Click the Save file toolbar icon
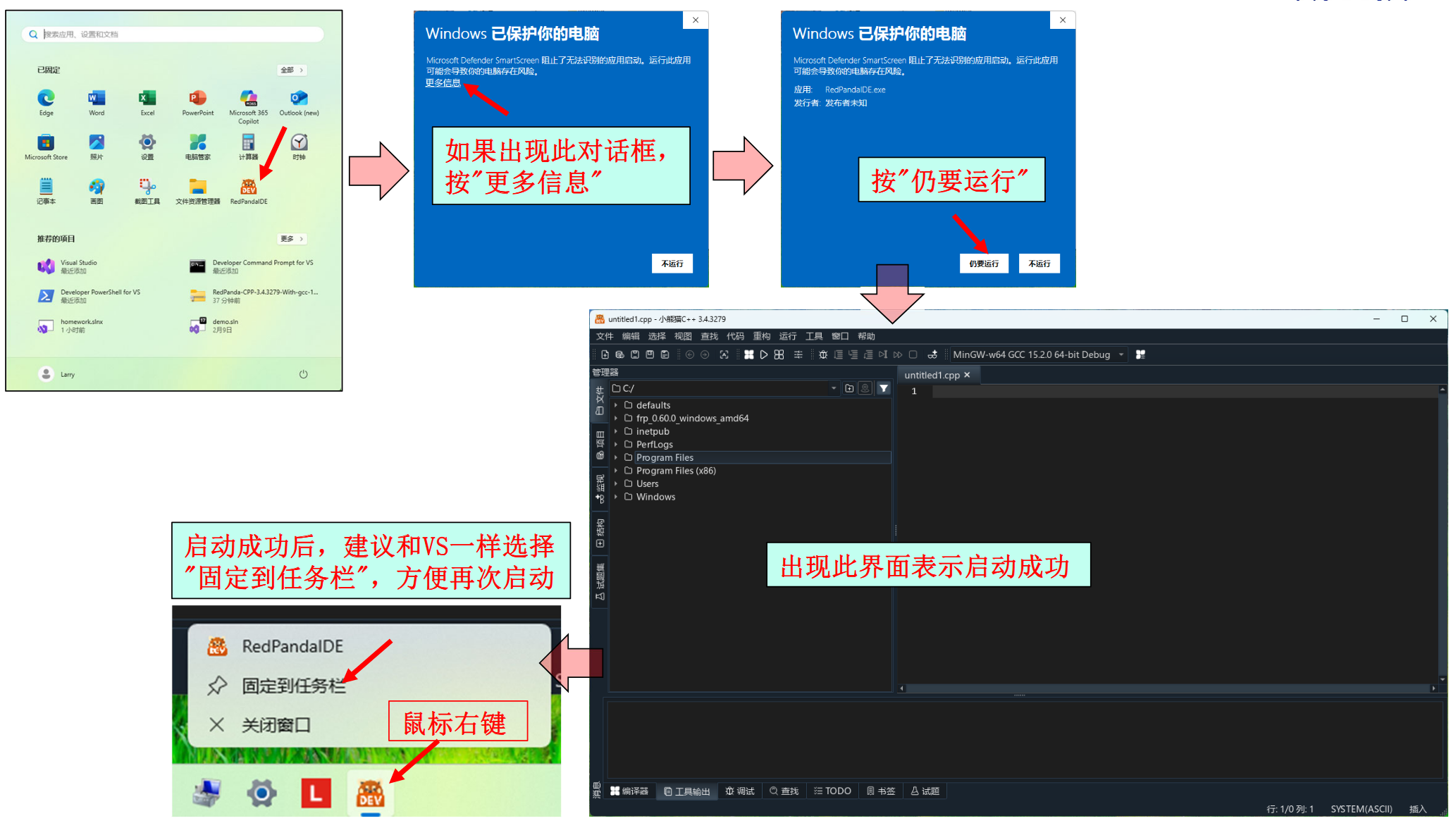The height and width of the screenshot is (835, 1456). click(634, 354)
